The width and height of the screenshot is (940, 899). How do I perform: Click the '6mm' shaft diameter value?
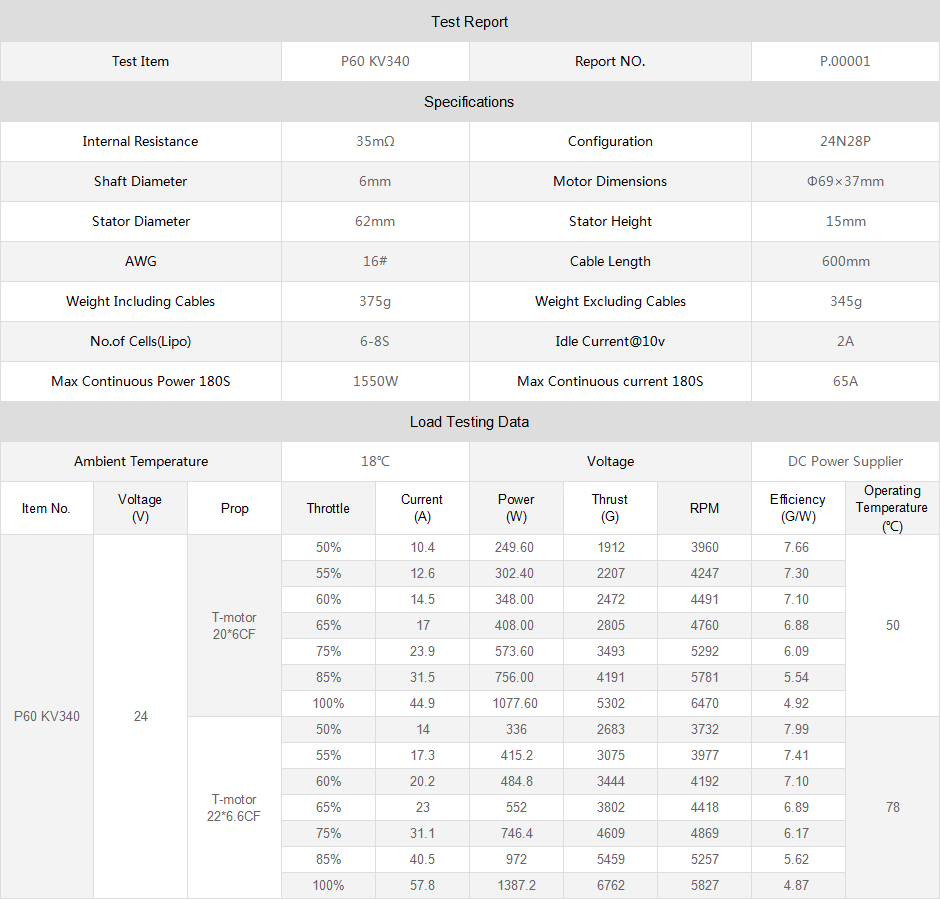375,181
